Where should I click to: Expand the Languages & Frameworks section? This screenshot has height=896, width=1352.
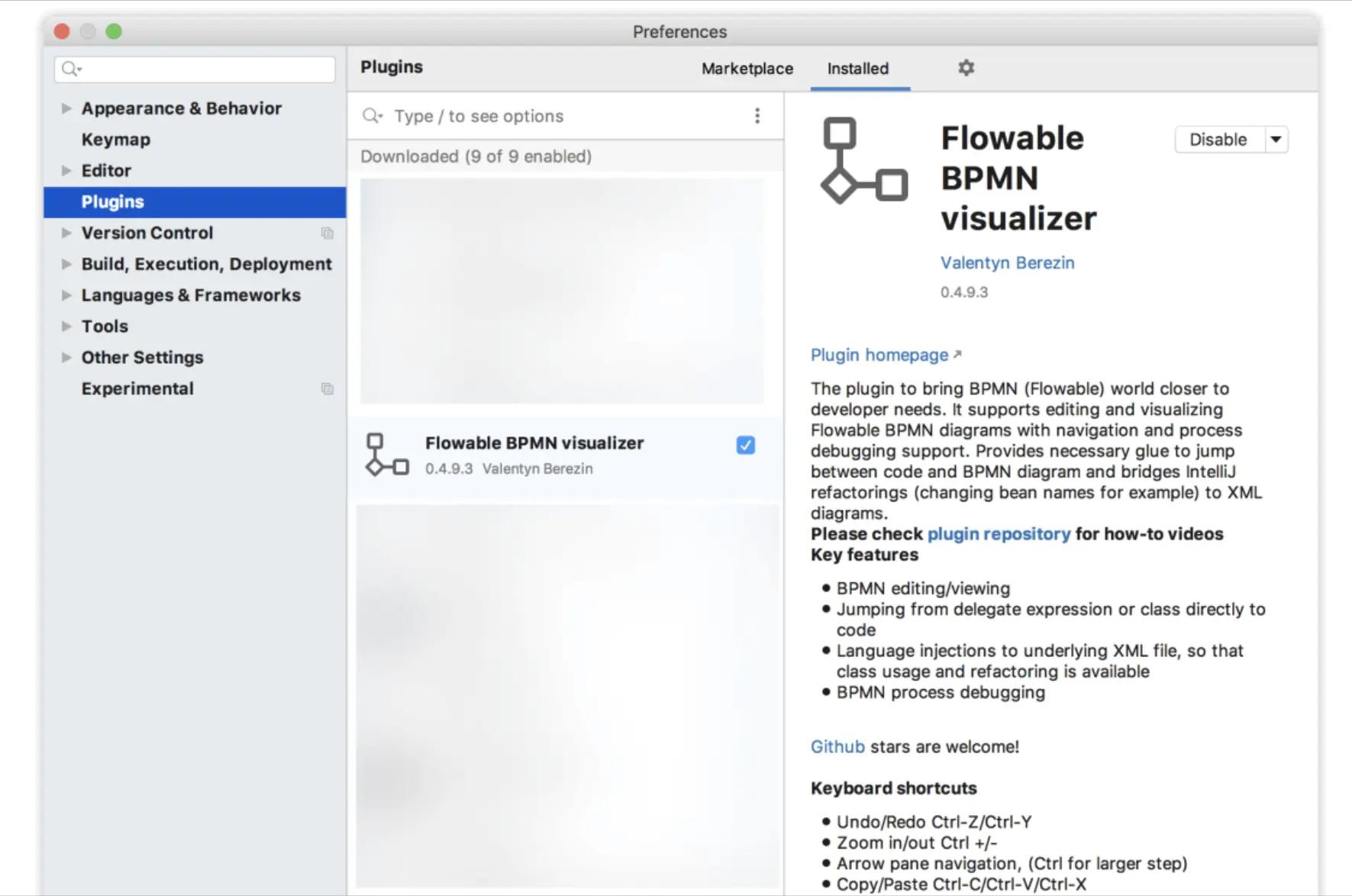65,295
